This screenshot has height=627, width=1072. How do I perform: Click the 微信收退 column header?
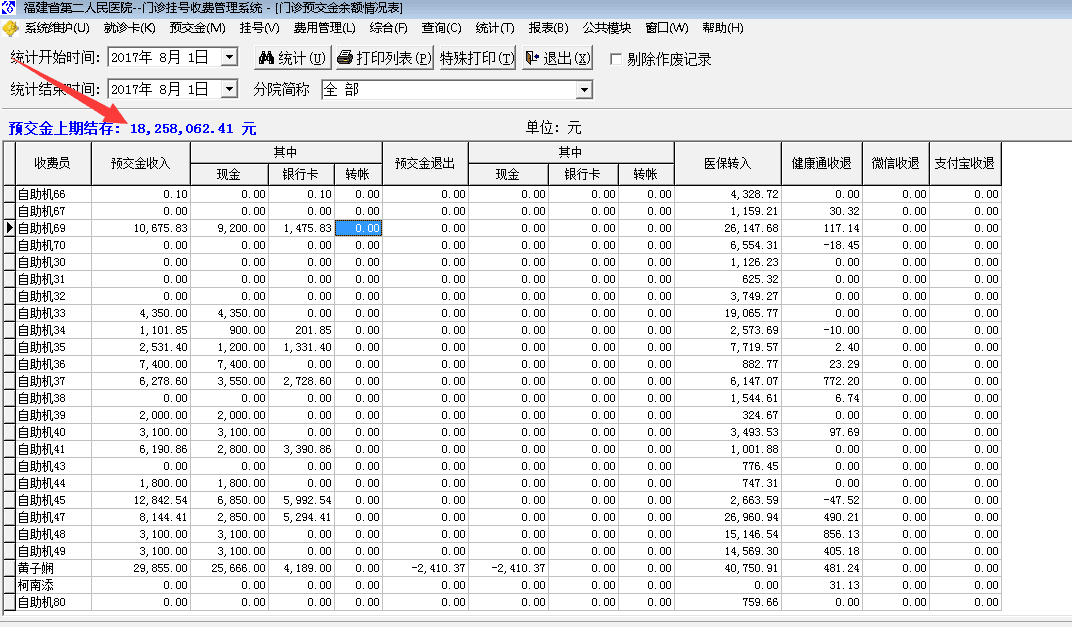pos(896,163)
